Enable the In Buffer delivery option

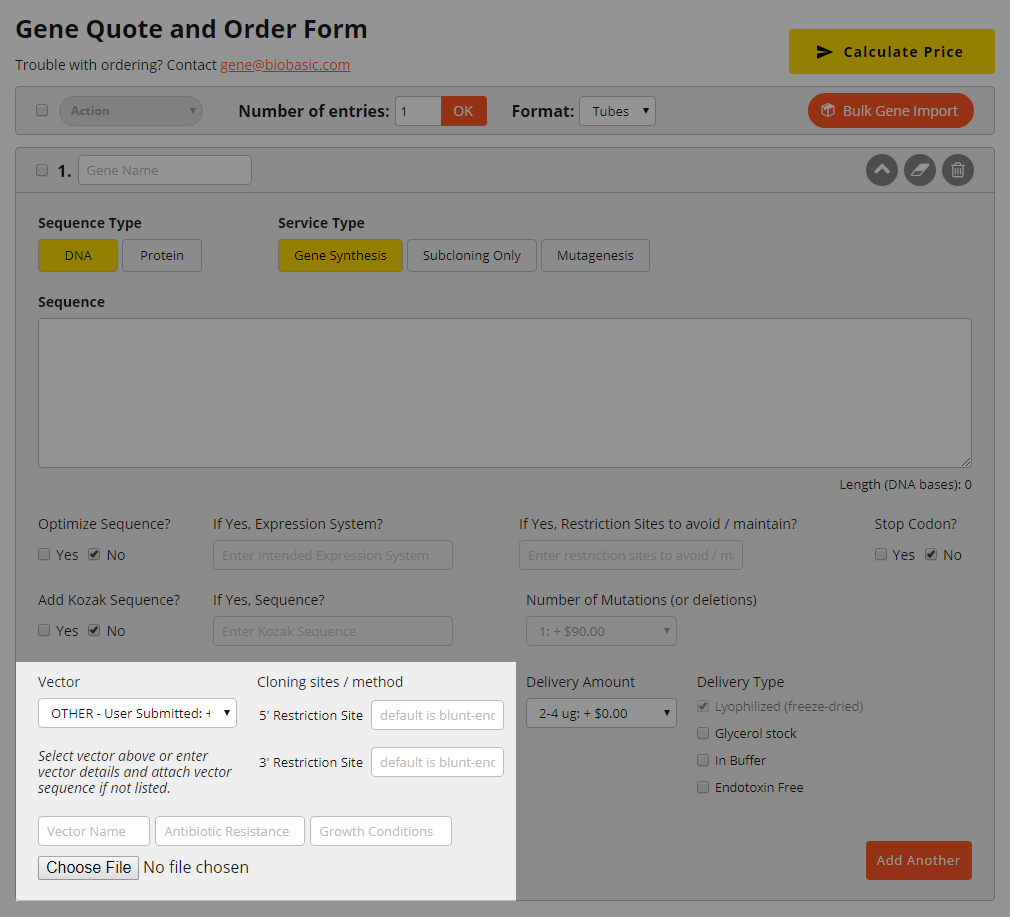(703, 760)
